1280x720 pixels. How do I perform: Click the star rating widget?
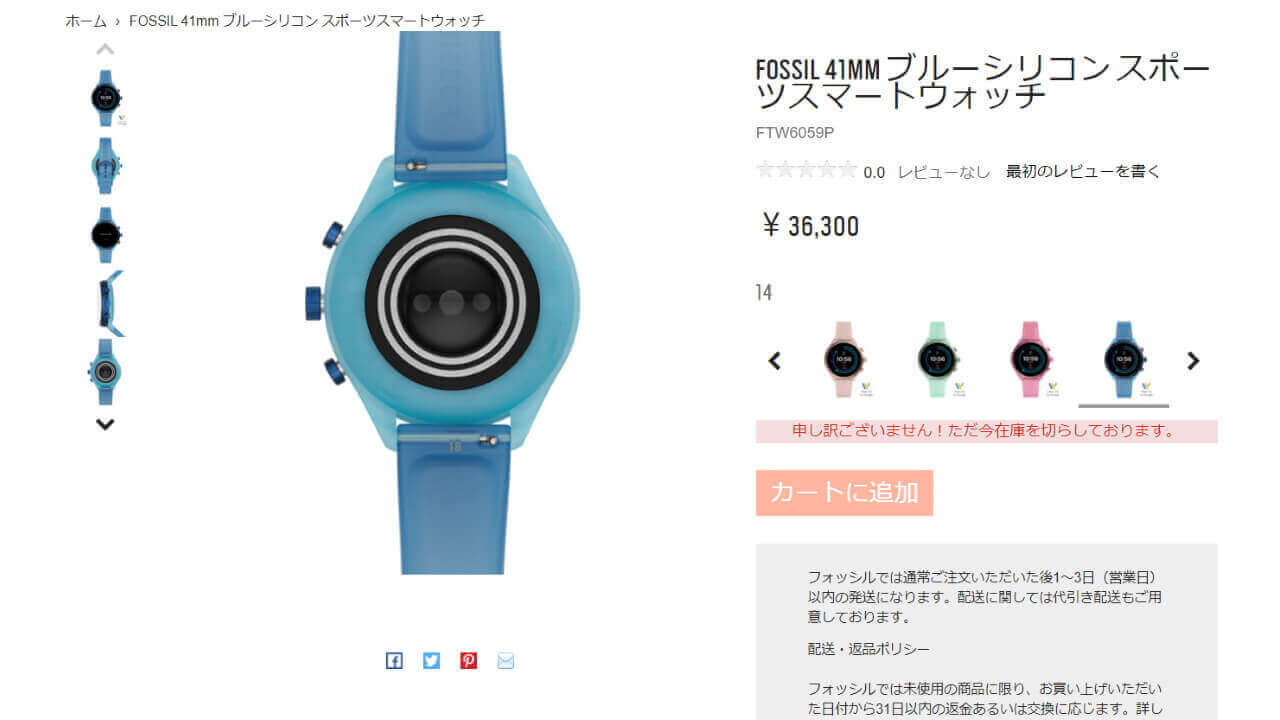coord(807,170)
